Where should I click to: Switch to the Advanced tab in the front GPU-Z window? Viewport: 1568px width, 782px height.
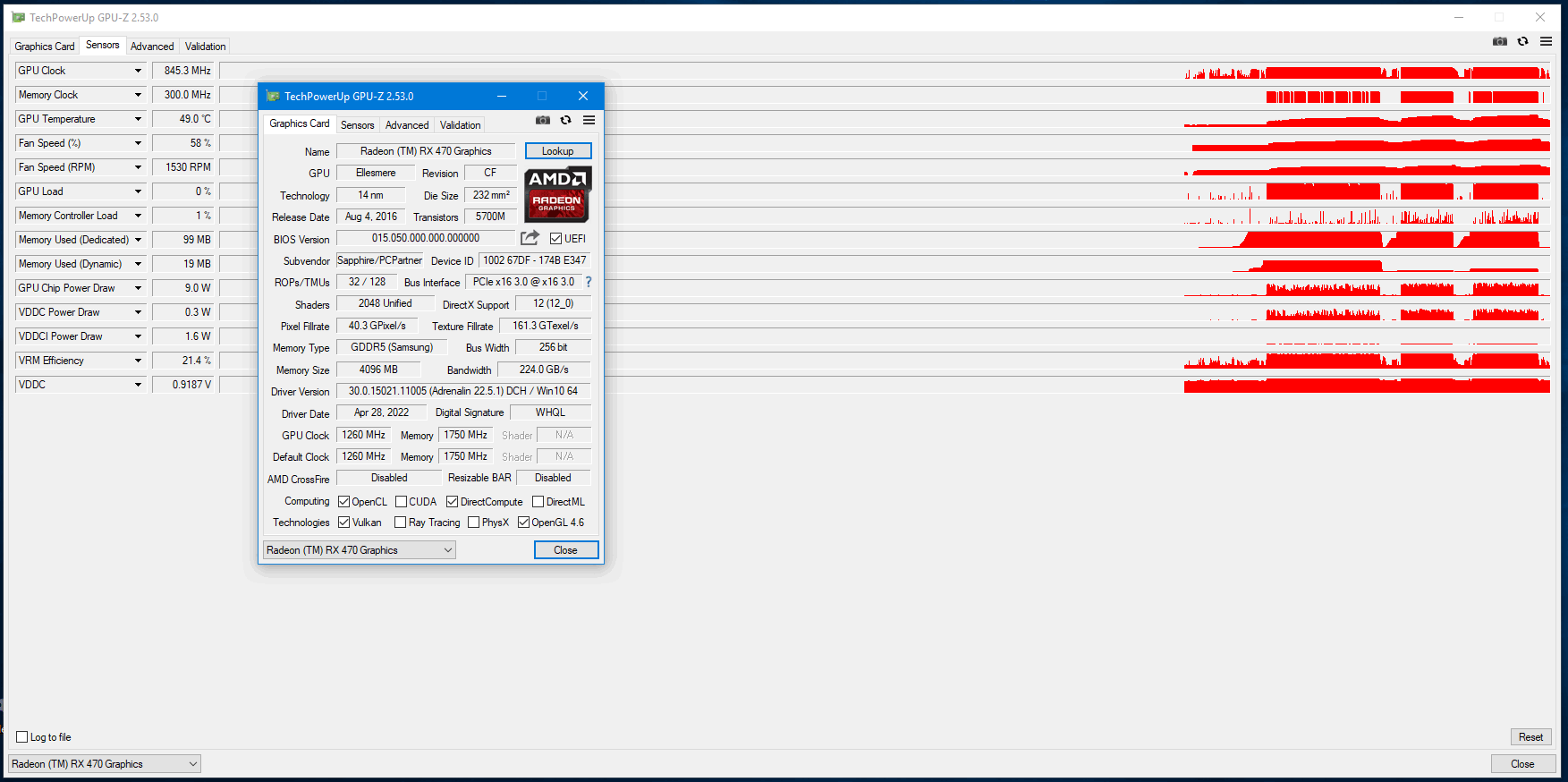click(407, 125)
